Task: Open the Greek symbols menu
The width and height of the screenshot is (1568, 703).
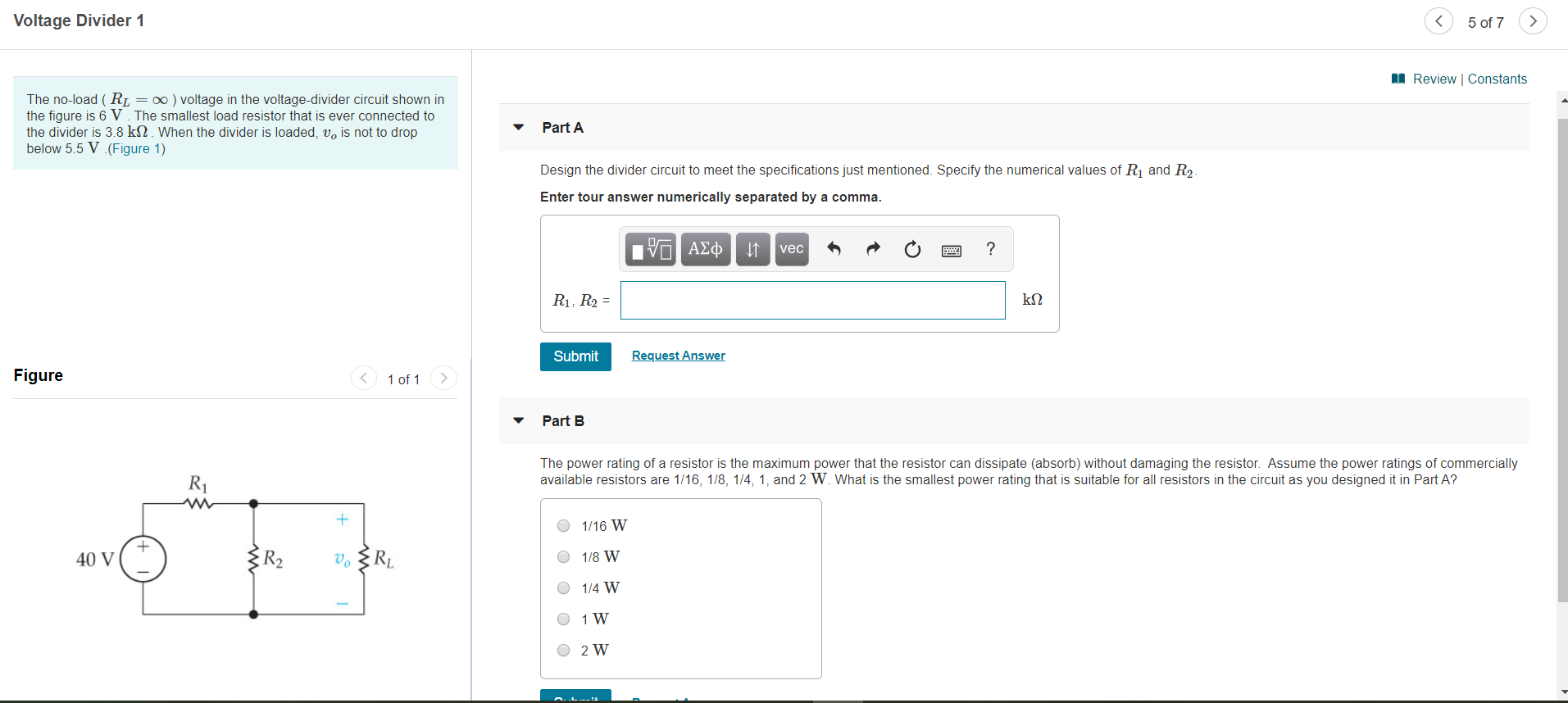Action: 705,249
